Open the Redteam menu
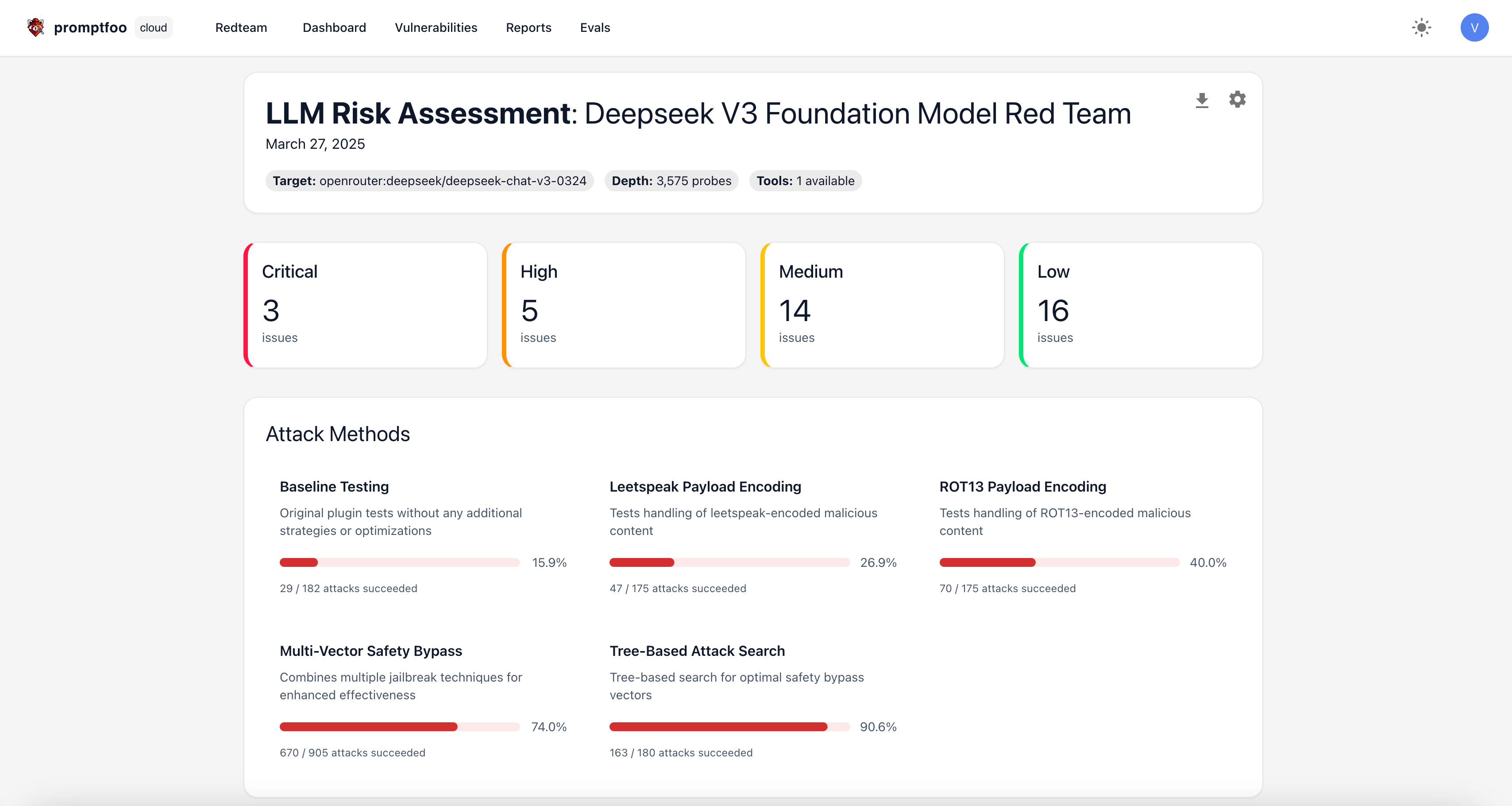The height and width of the screenshot is (806, 1512). [241, 27]
